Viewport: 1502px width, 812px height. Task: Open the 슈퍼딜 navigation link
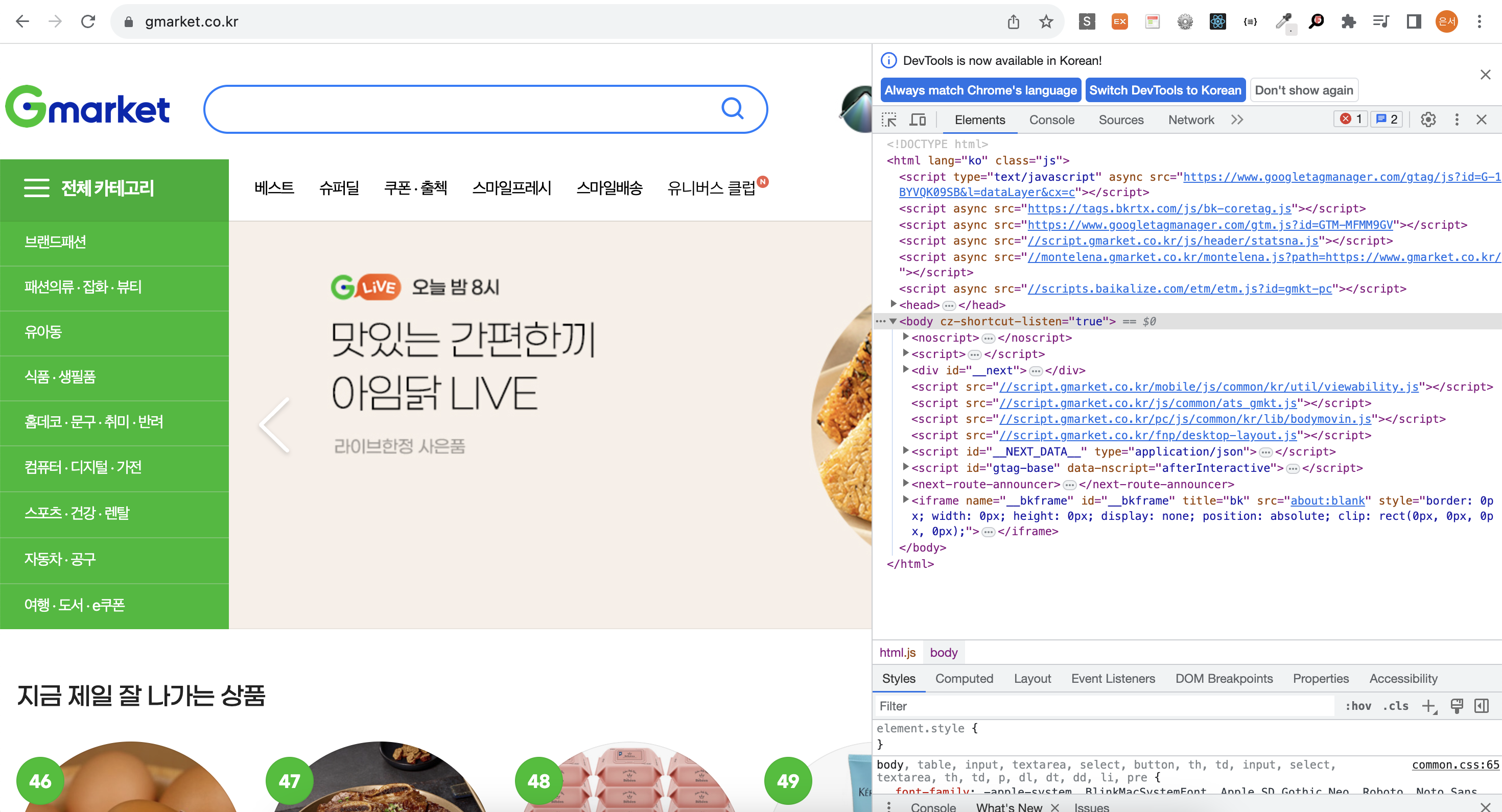pyautogui.click(x=339, y=188)
